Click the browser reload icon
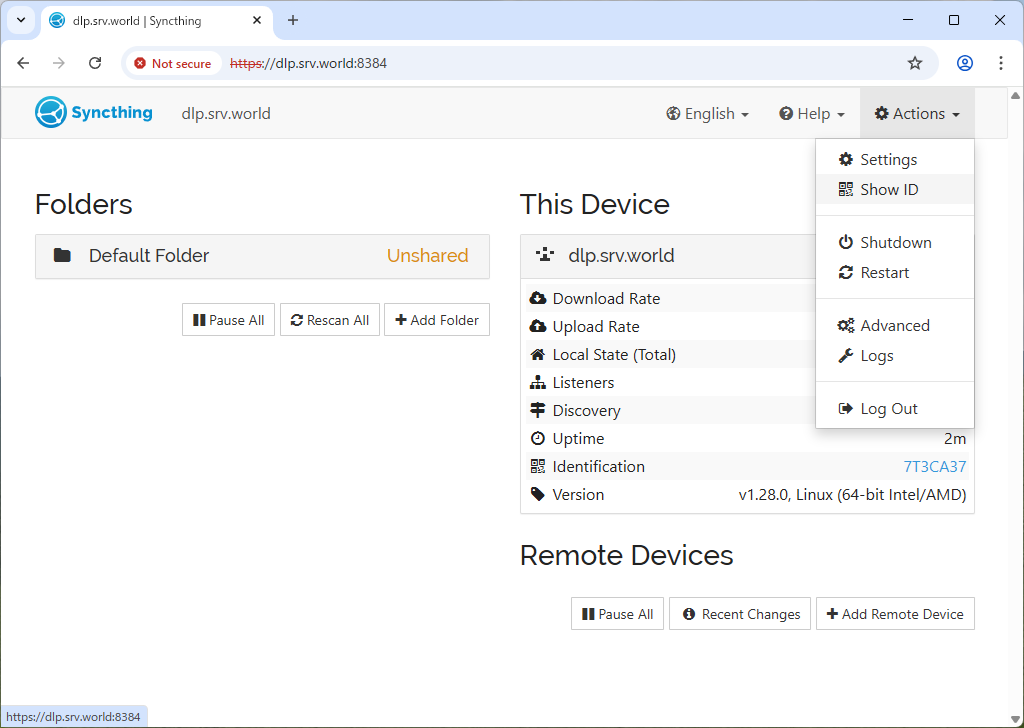 [95, 63]
